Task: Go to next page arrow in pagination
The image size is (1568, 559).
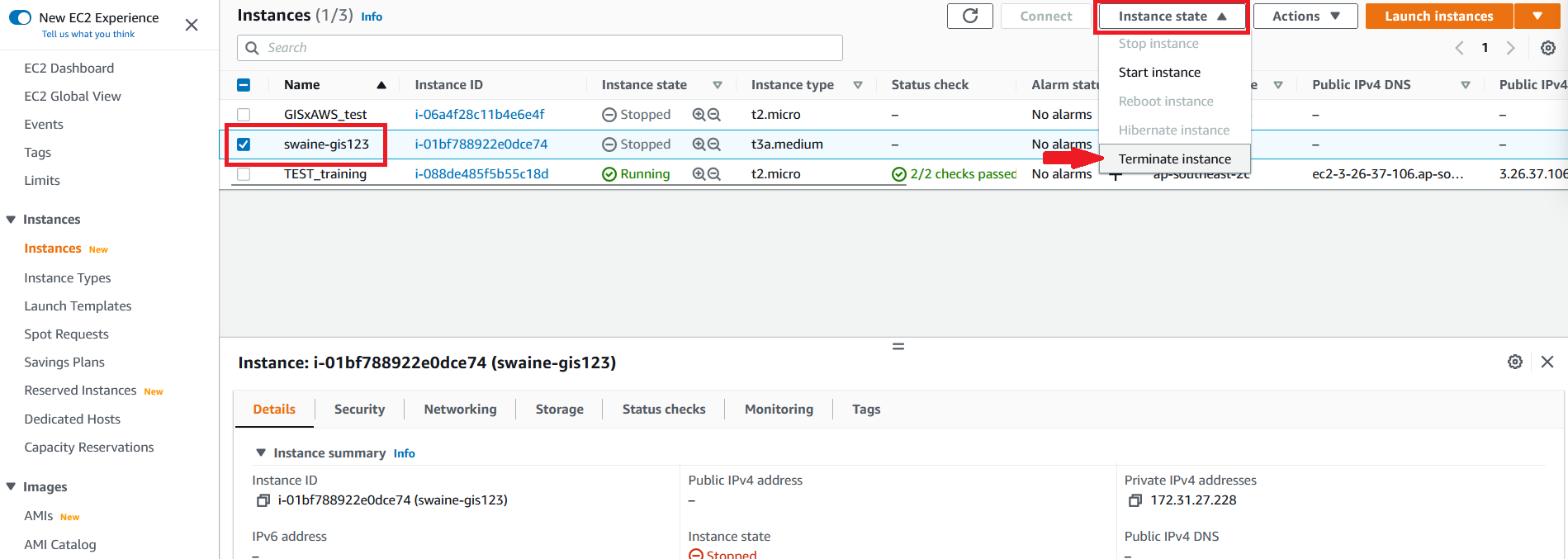Action: pyautogui.click(x=1510, y=48)
